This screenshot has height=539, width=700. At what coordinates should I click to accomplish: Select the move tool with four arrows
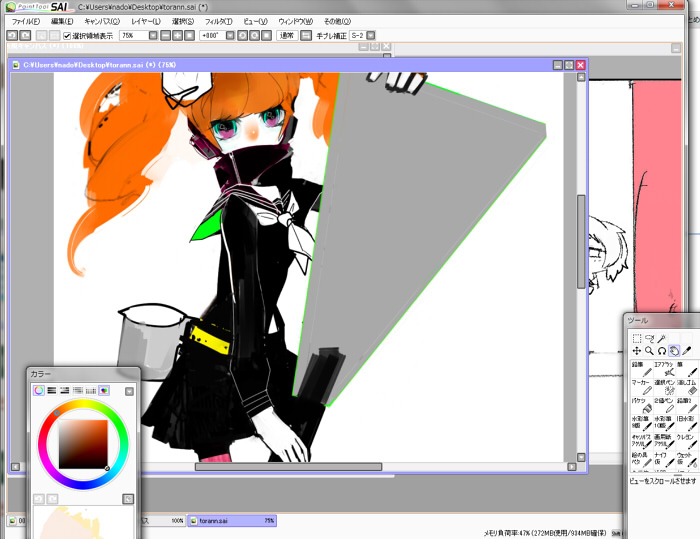click(637, 351)
